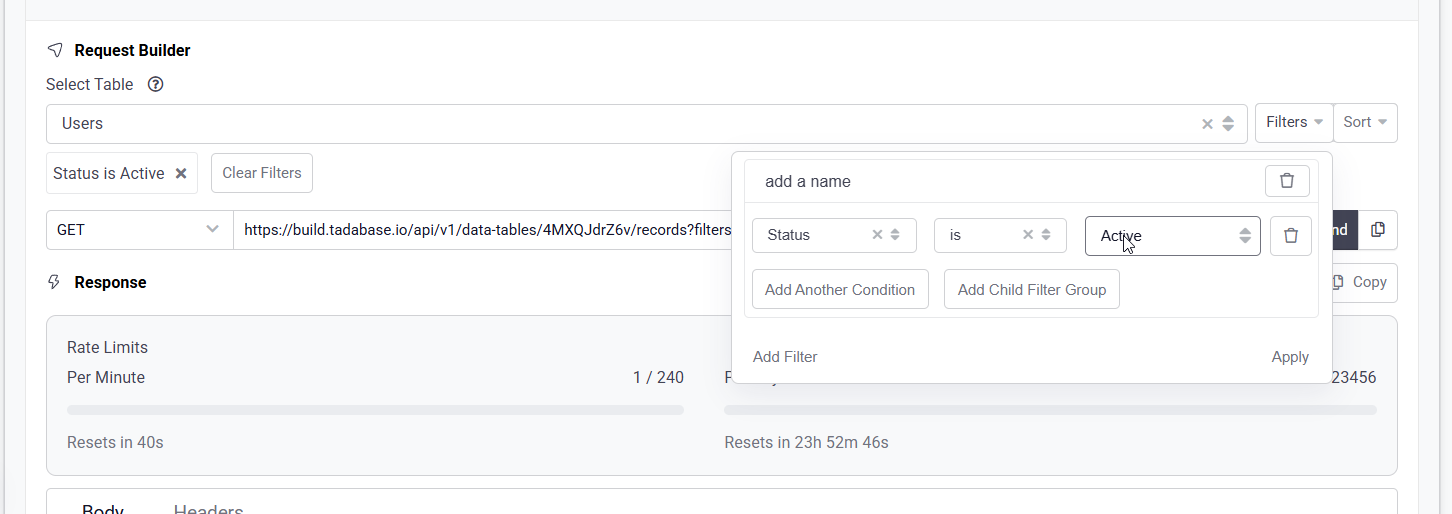Switch to the Headers tab
The image size is (1452, 514).
pos(208,509)
